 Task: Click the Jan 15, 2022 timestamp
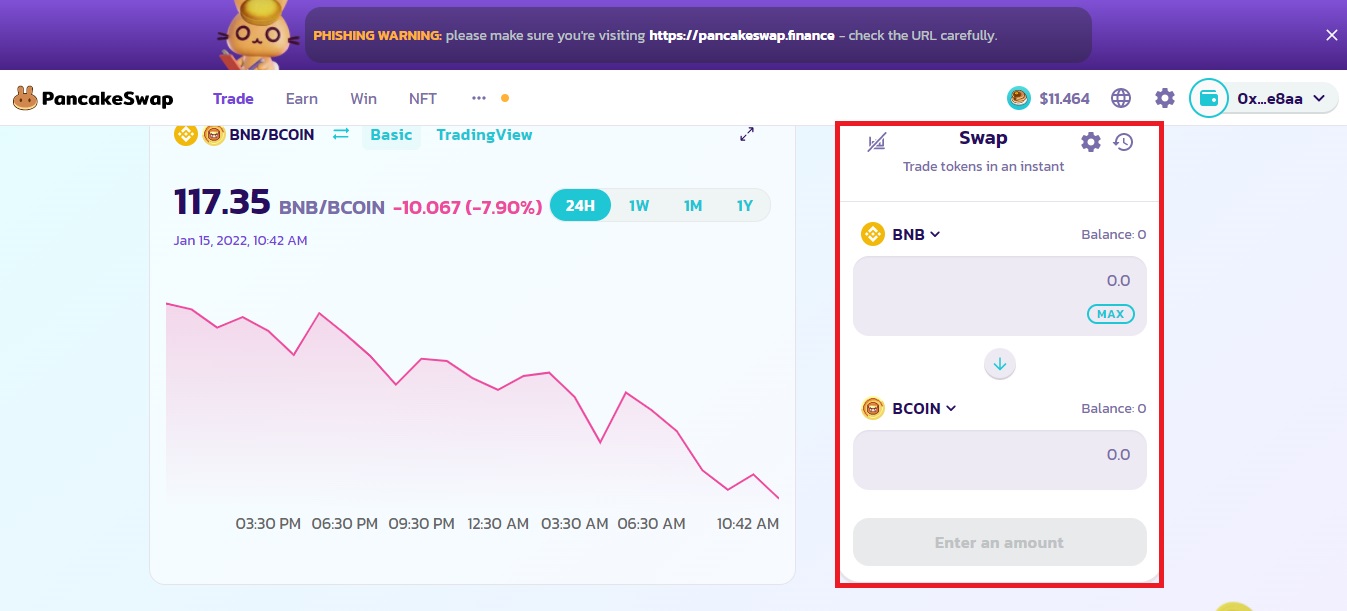(240, 241)
